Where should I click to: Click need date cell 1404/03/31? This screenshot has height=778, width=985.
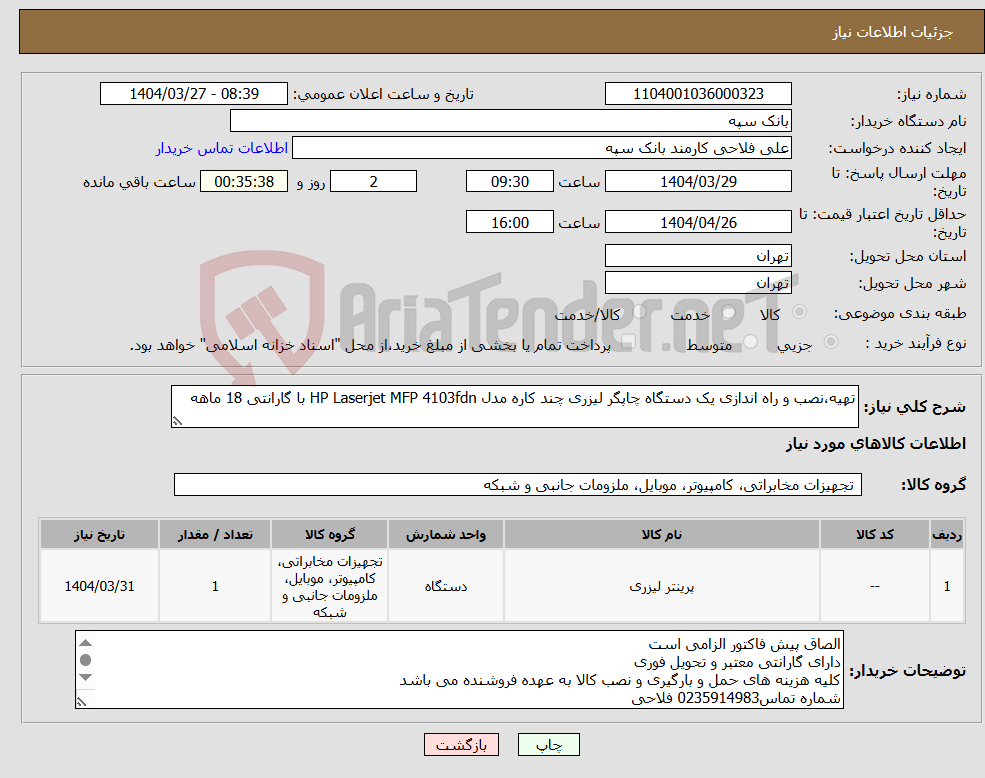(99, 586)
